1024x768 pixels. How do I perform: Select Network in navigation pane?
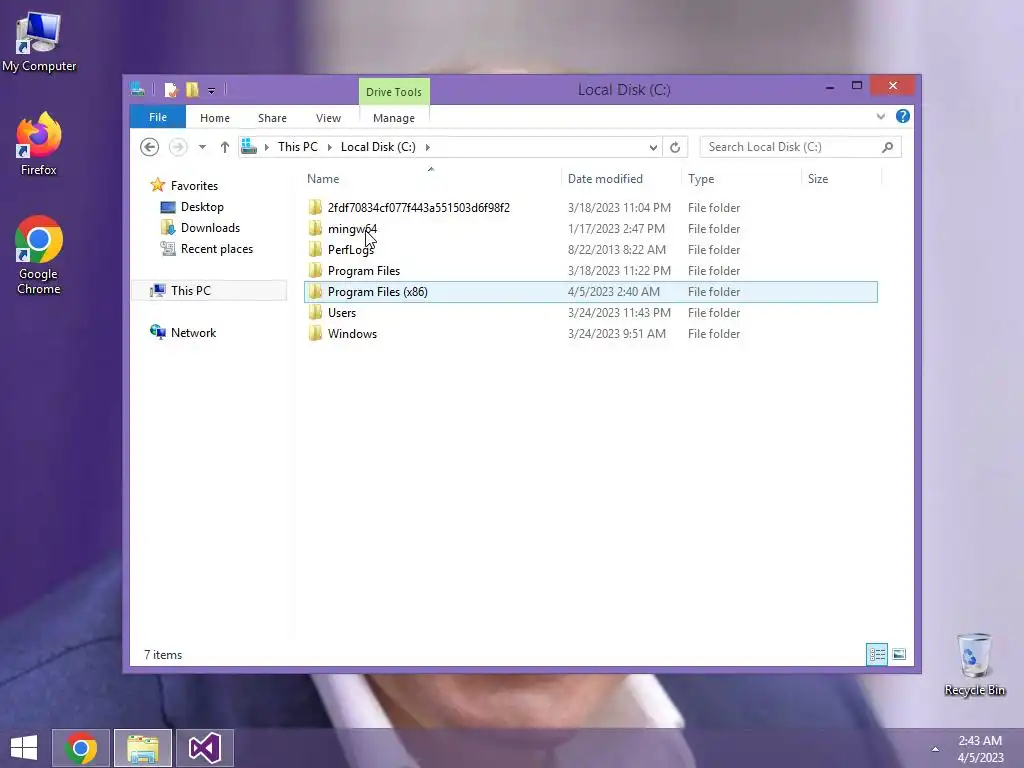tap(193, 332)
